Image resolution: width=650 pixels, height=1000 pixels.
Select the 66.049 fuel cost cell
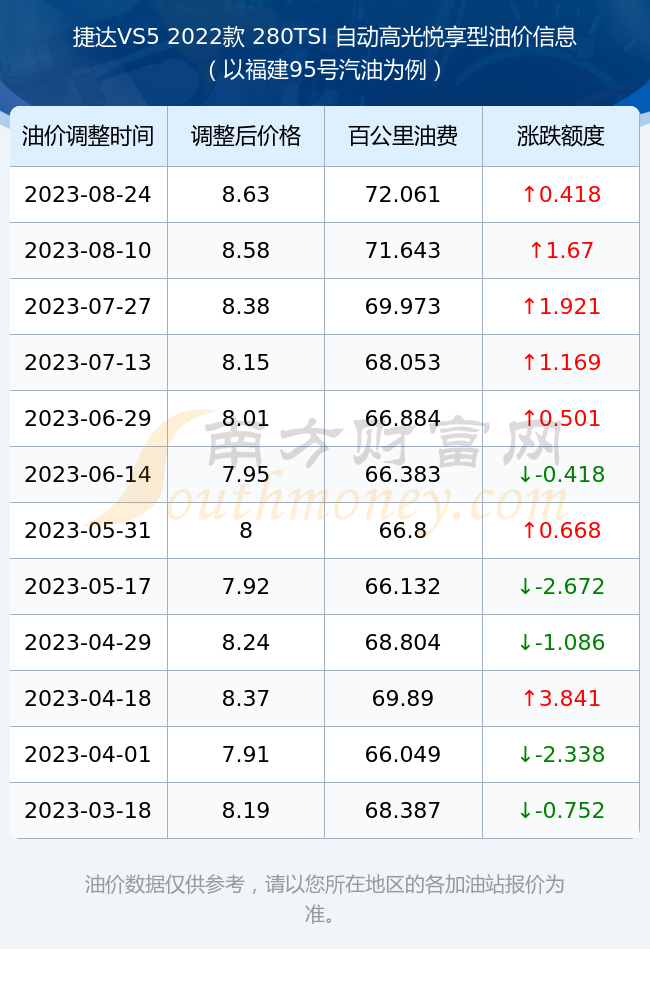(x=403, y=754)
